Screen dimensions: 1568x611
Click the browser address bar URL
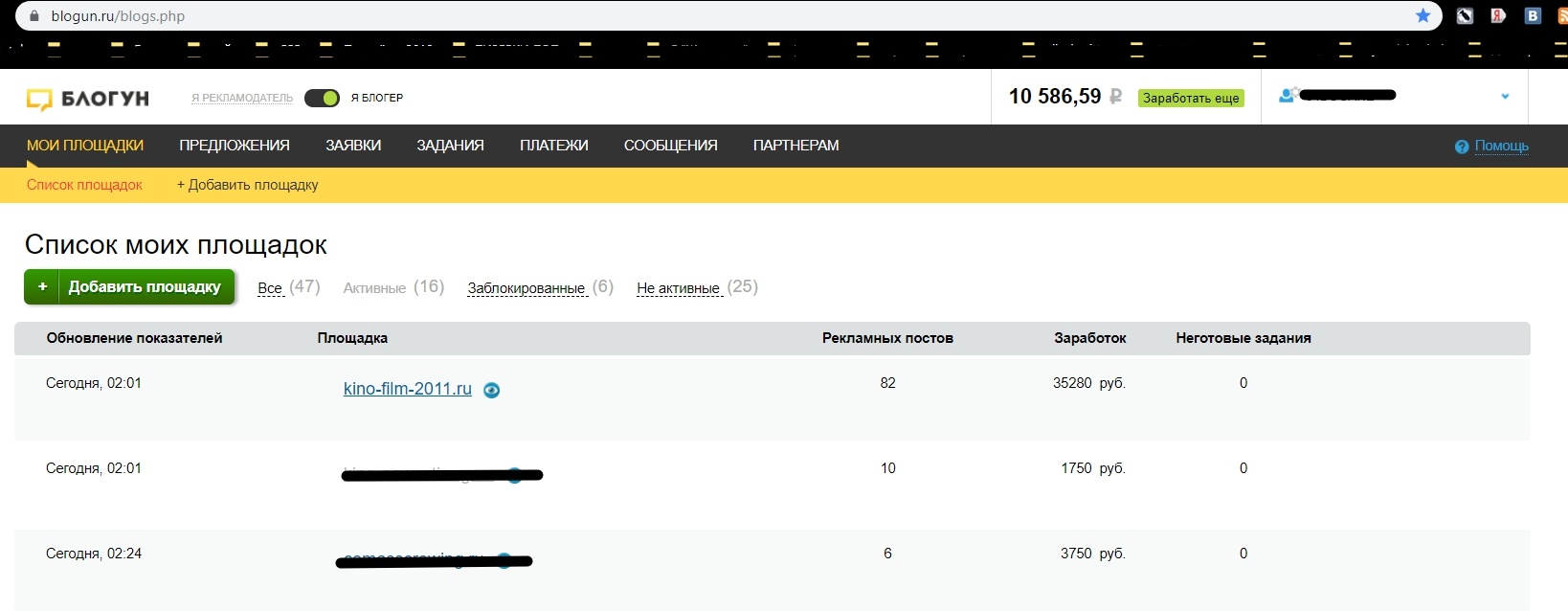[x=118, y=16]
